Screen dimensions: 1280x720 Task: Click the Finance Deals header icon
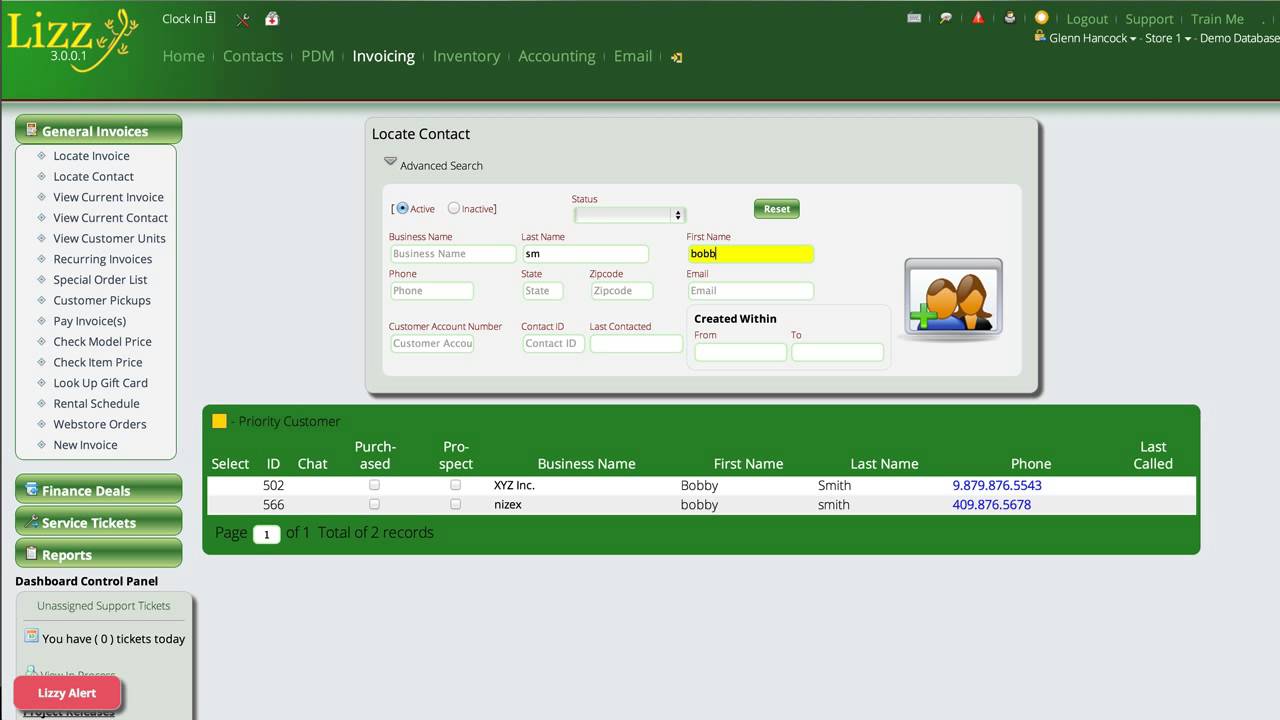[x=31, y=489]
